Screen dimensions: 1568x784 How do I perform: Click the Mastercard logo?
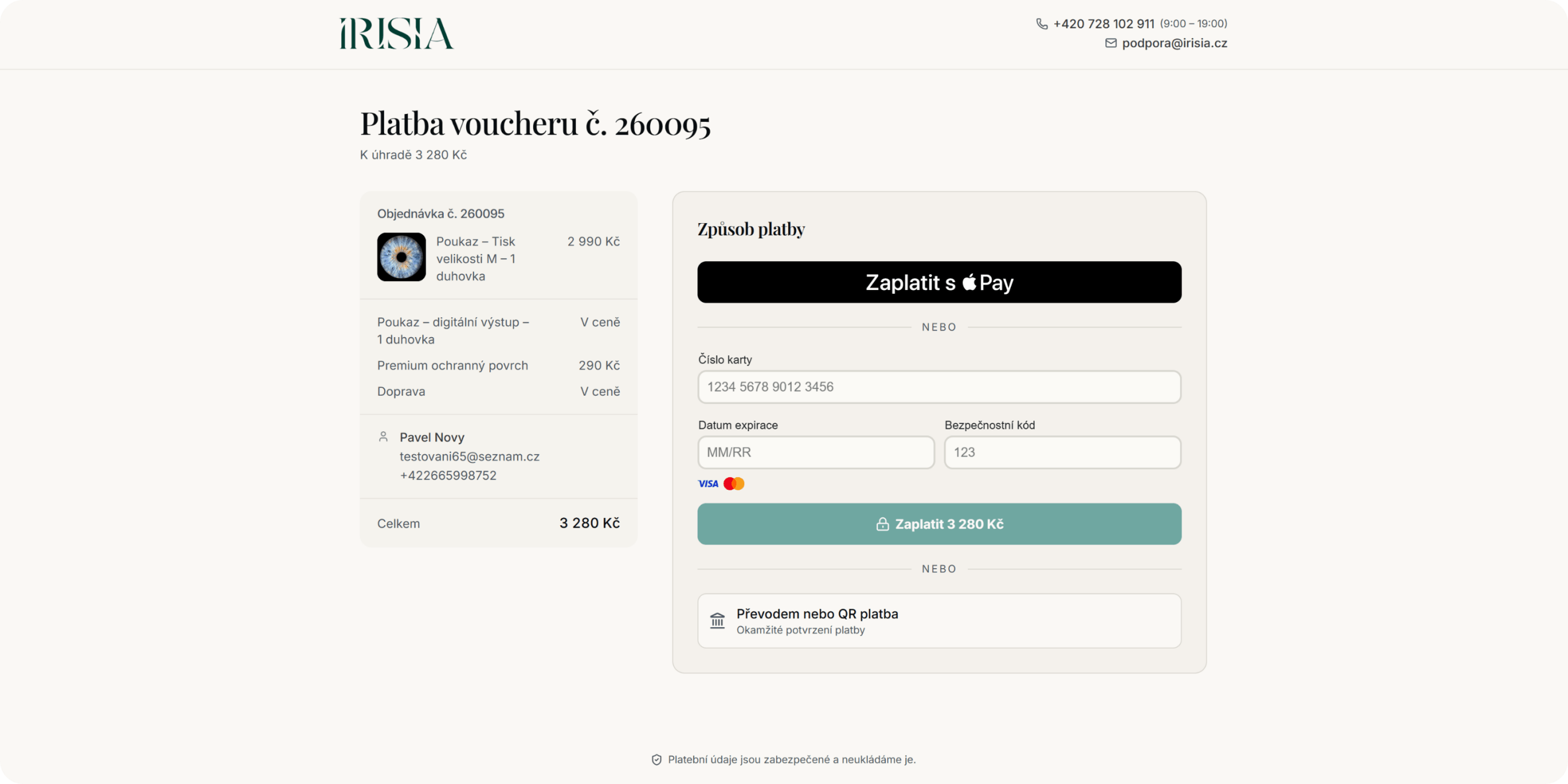click(x=734, y=484)
